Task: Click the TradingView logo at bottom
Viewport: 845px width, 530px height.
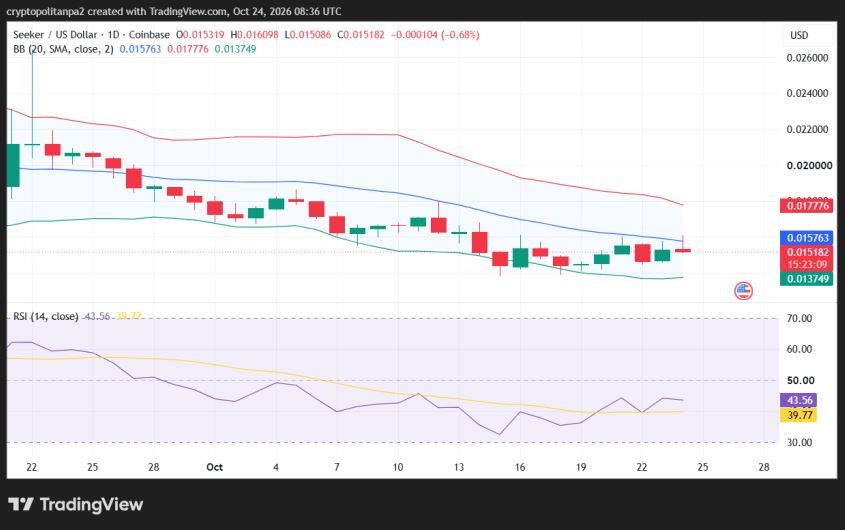Action: [x=75, y=505]
